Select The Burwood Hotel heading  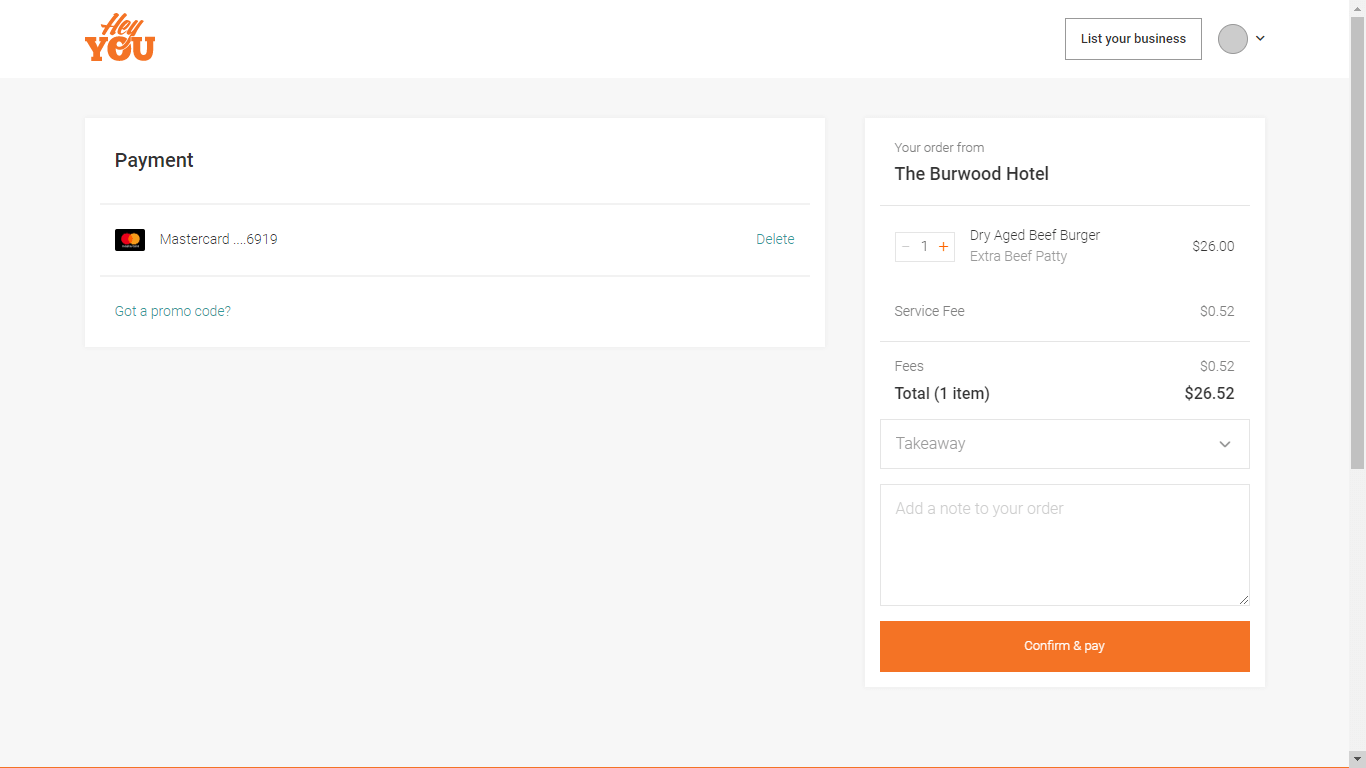(x=971, y=173)
